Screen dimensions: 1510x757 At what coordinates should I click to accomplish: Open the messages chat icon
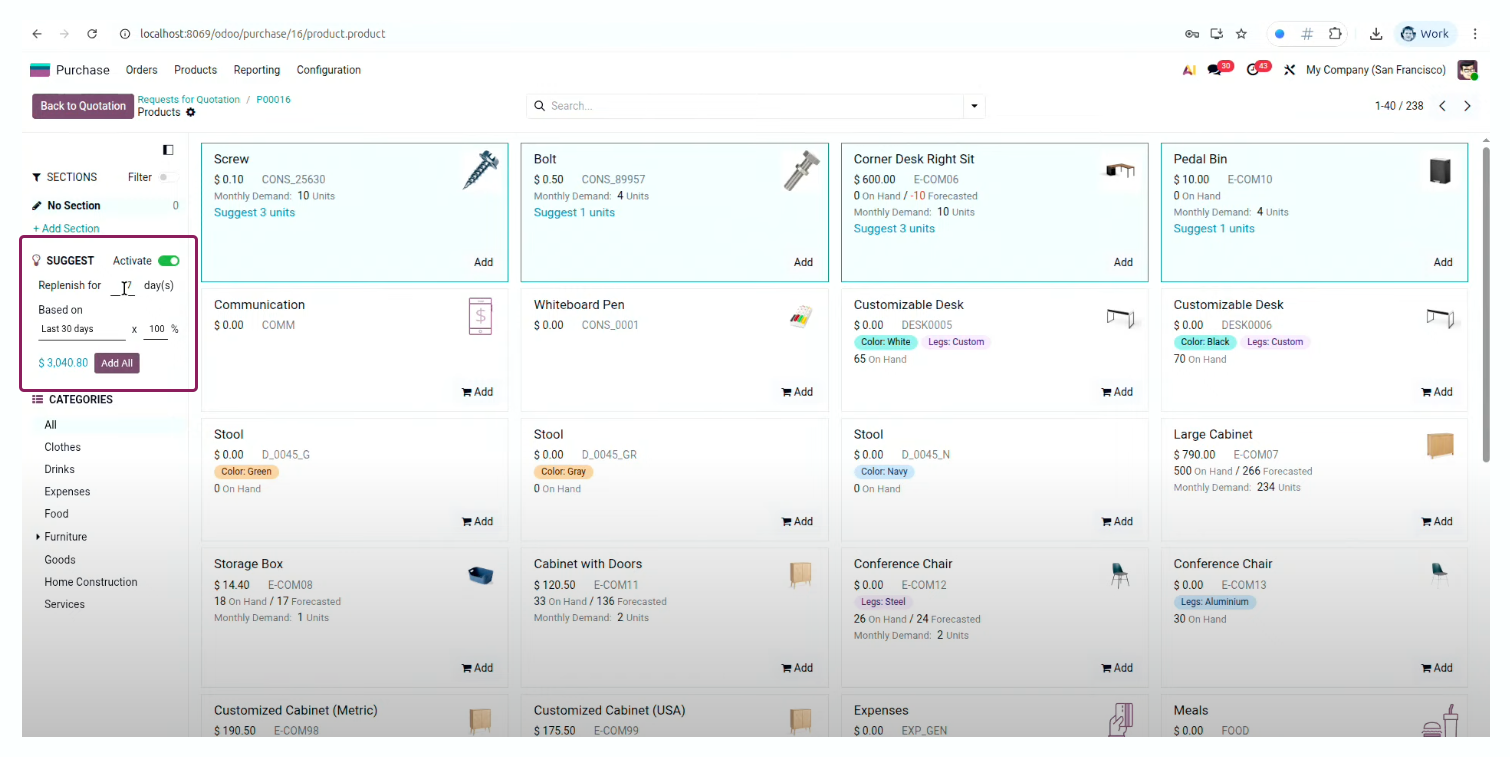[x=1215, y=70]
